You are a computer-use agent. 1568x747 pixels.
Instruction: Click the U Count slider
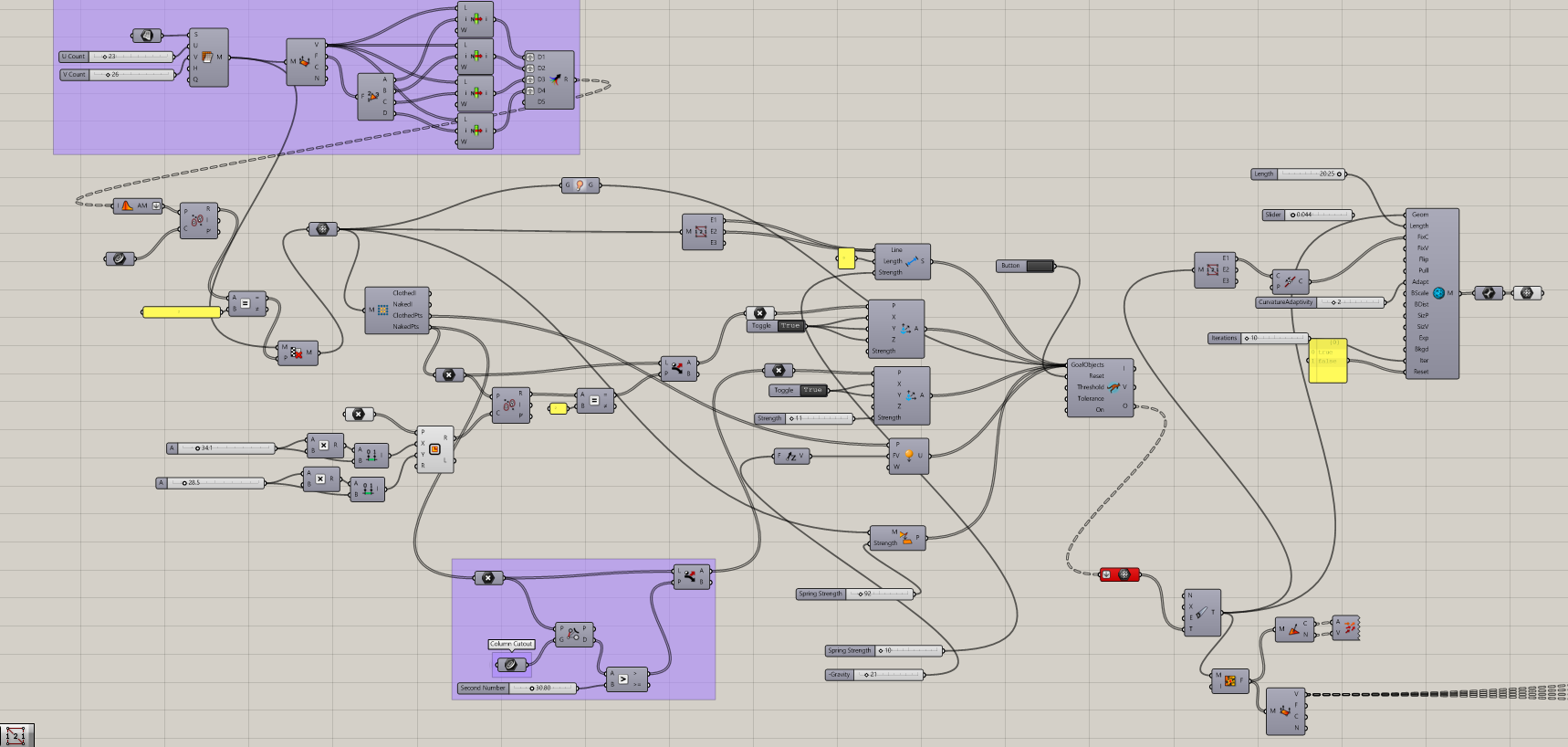(131, 57)
